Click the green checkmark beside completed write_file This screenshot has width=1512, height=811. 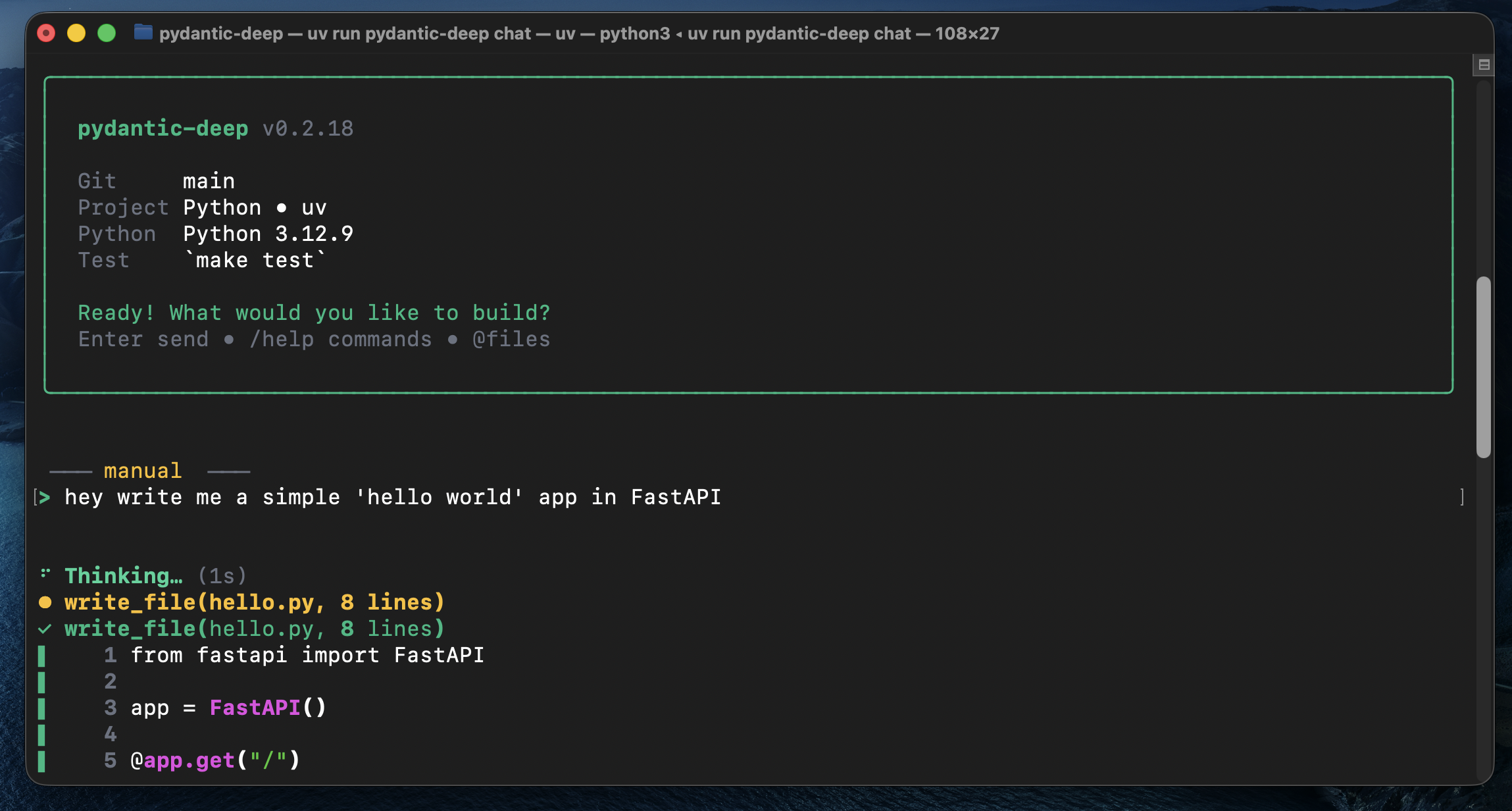pos(44,628)
